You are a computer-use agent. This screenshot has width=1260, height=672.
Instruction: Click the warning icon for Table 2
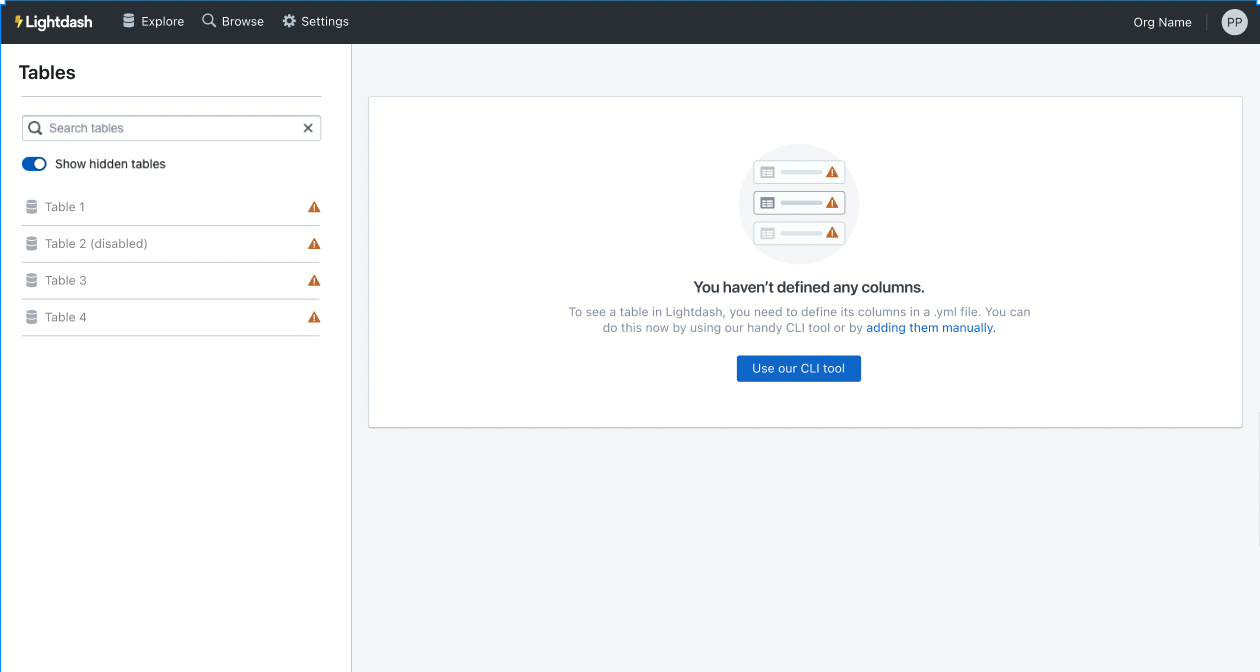point(314,244)
